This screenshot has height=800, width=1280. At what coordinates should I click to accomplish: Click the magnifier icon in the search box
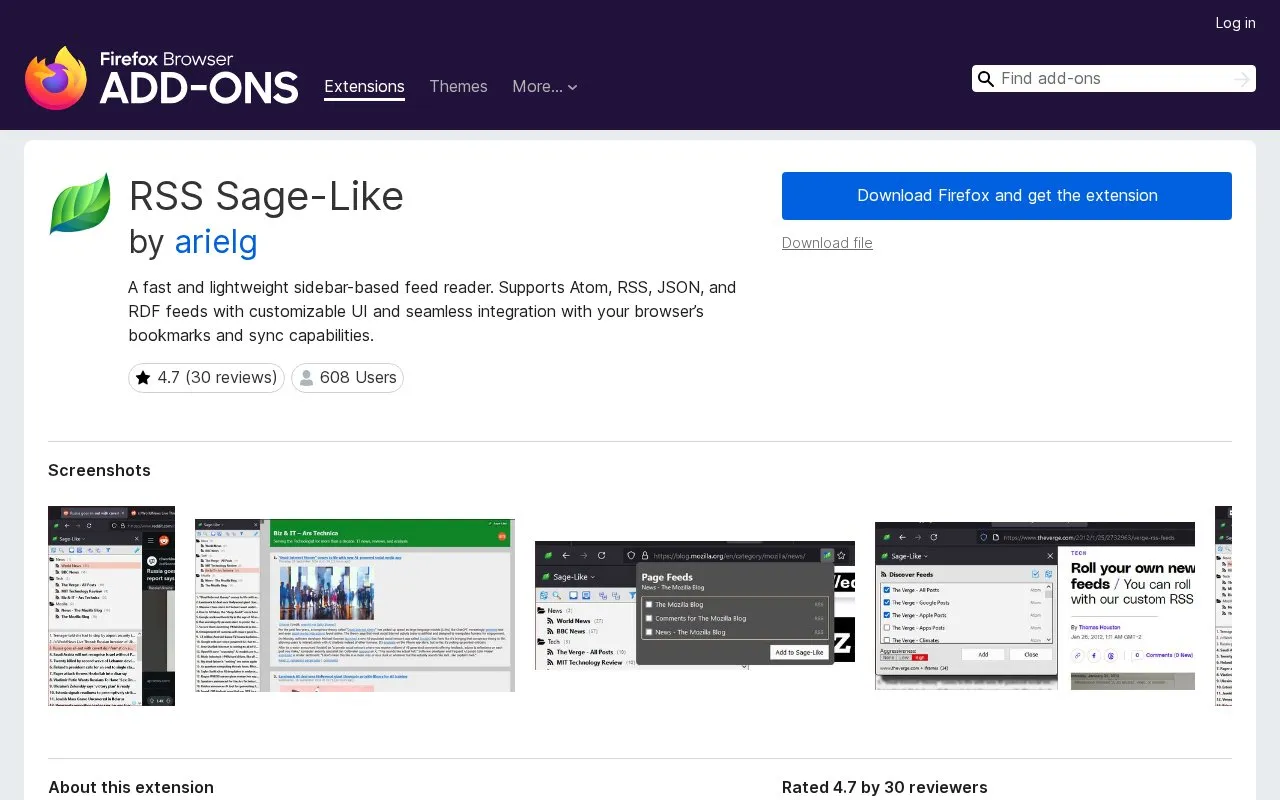[986, 79]
